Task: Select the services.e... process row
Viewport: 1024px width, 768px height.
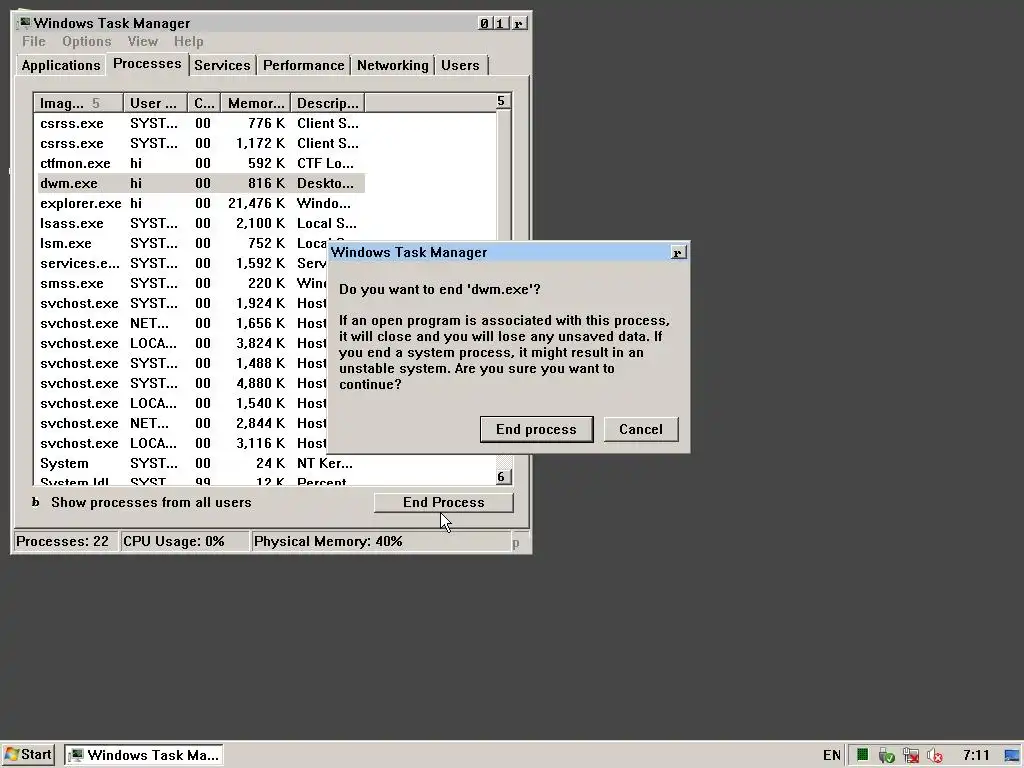Action: (x=182, y=263)
